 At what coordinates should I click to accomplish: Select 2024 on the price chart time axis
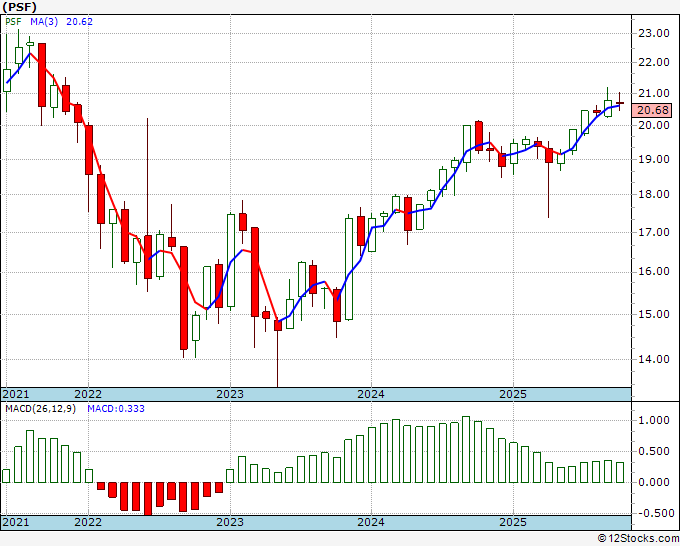click(x=371, y=394)
